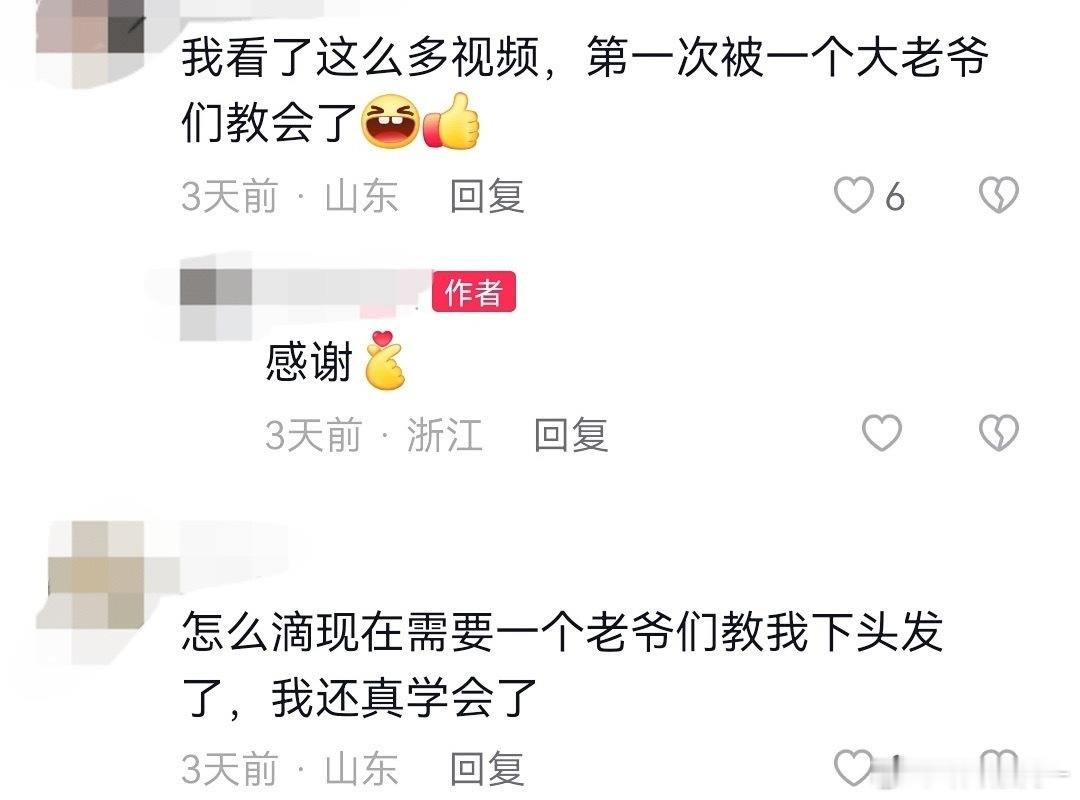This screenshot has width=1080, height=800.
Task: Like the first comment with 6 likes
Action: point(853,194)
